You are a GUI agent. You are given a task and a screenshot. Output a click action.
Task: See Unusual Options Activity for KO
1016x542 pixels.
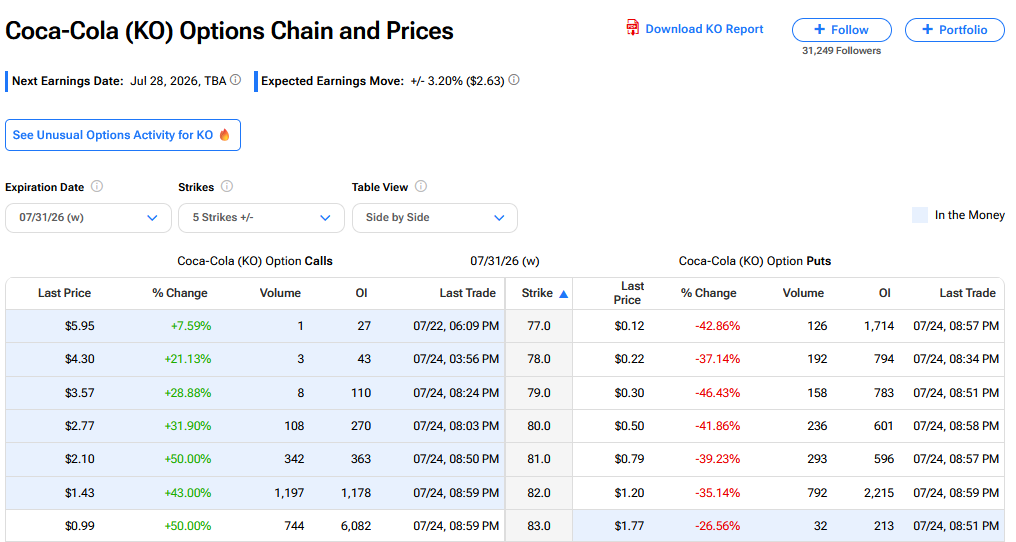point(123,135)
